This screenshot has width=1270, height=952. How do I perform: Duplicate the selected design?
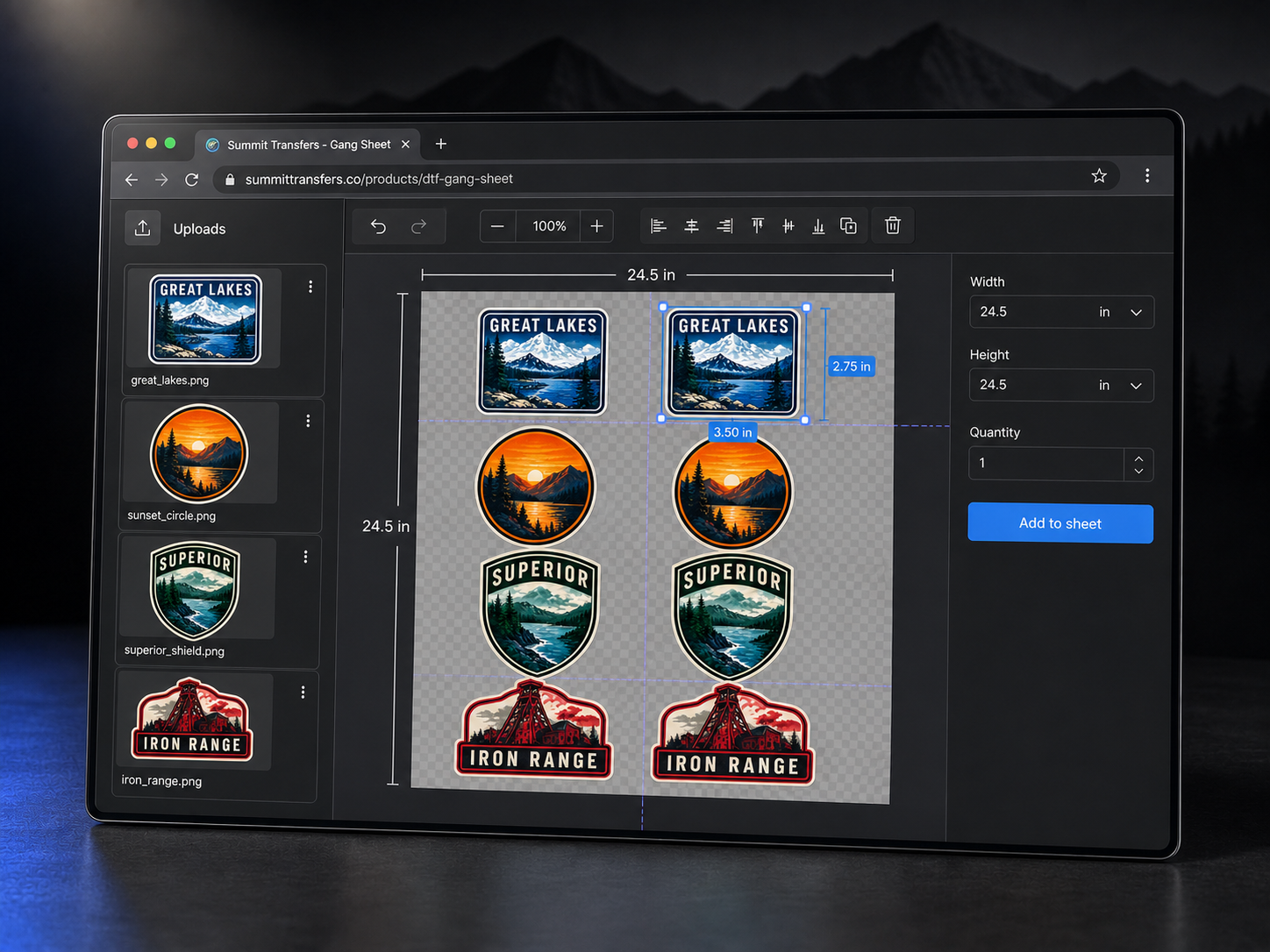tap(848, 226)
